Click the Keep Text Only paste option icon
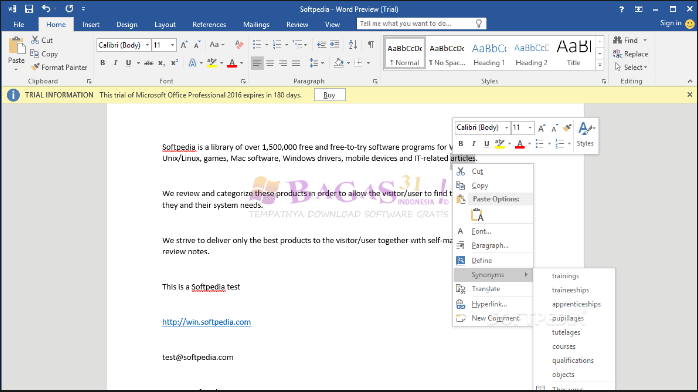Image resolution: width=698 pixels, height=392 pixels. point(477,215)
